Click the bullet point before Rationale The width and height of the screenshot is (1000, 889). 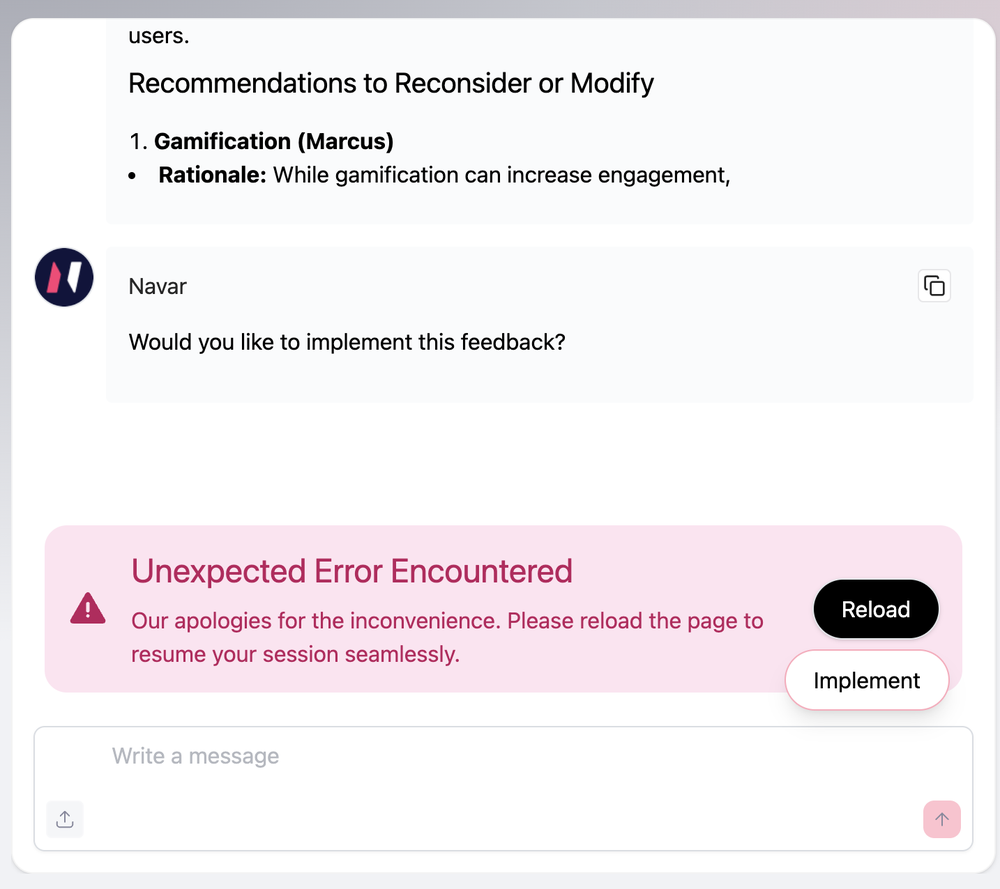pyautogui.click(x=133, y=176)
